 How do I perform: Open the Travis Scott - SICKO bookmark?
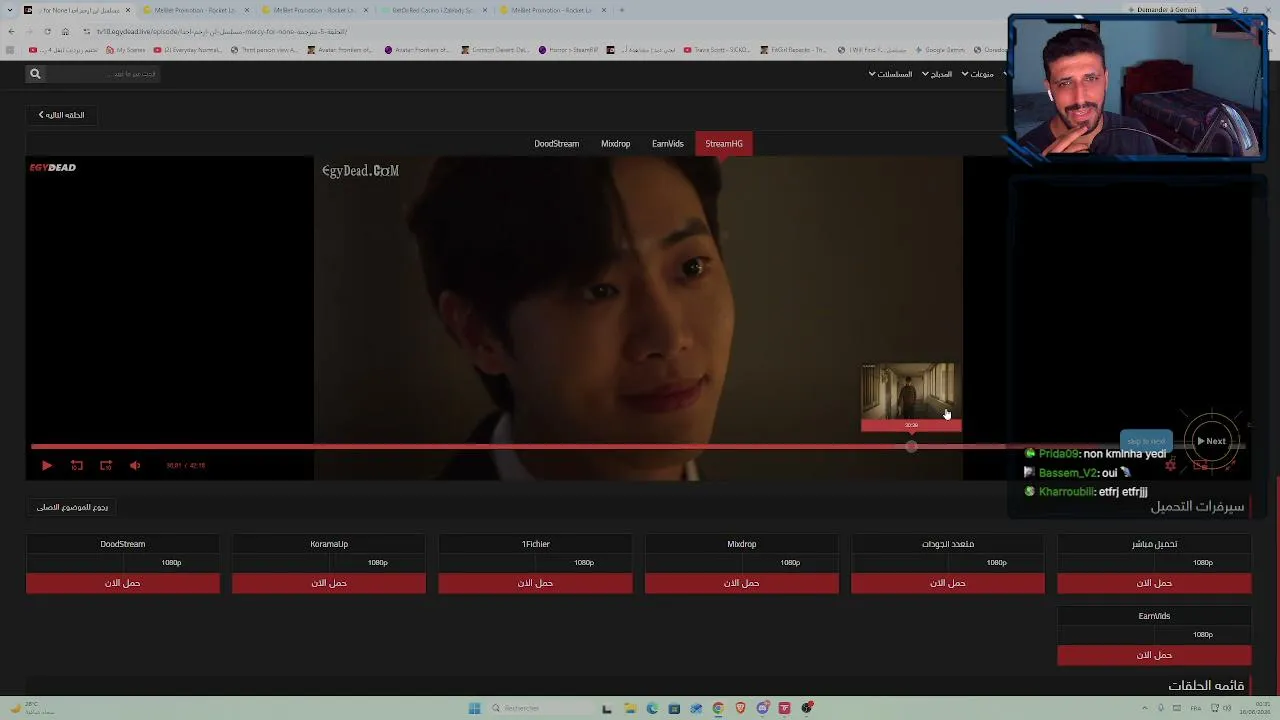click(716, 50)
